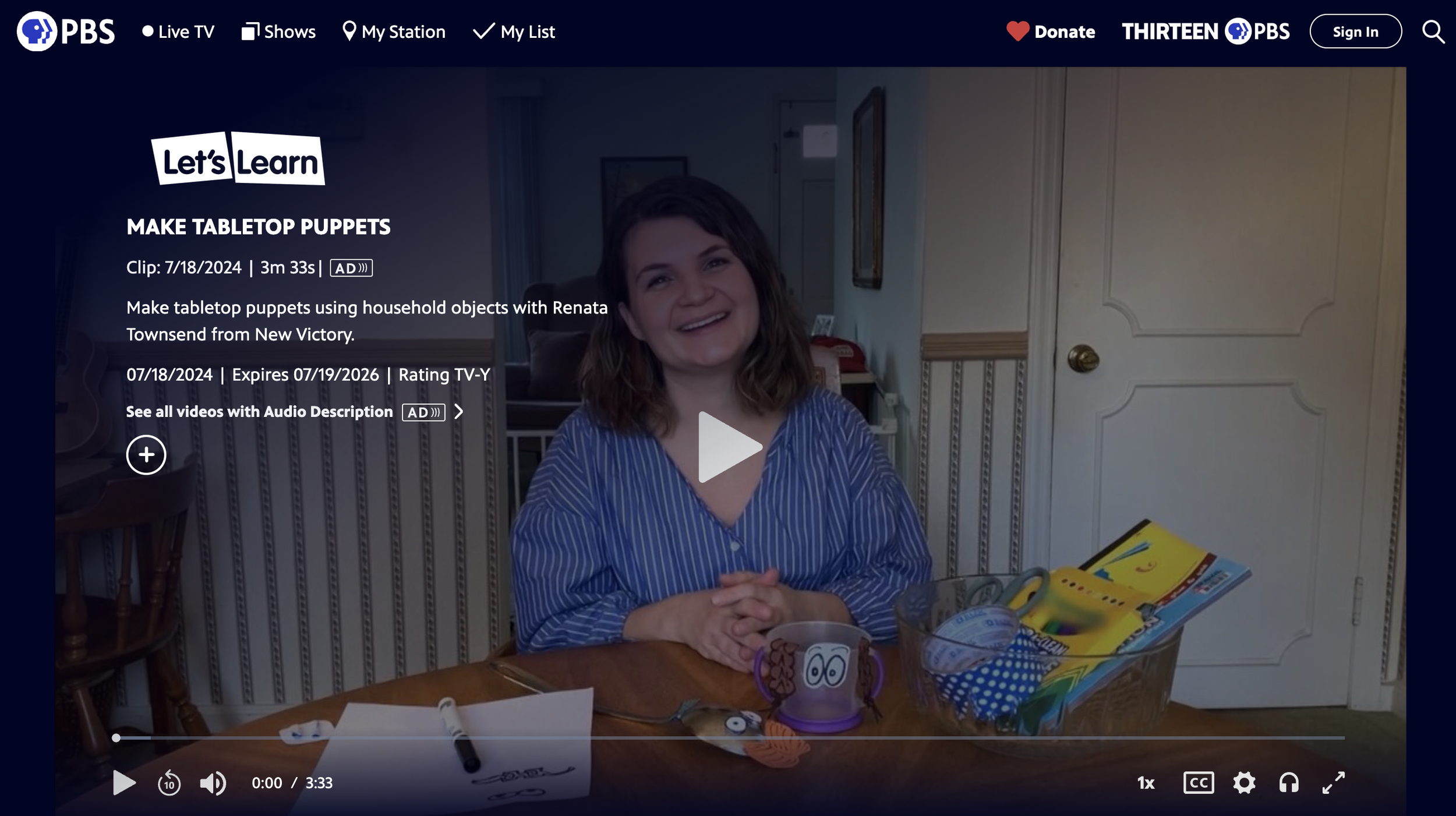Open video settings gear
The width and height of the screenshot is (1456, 816).
pos(1244,783)
